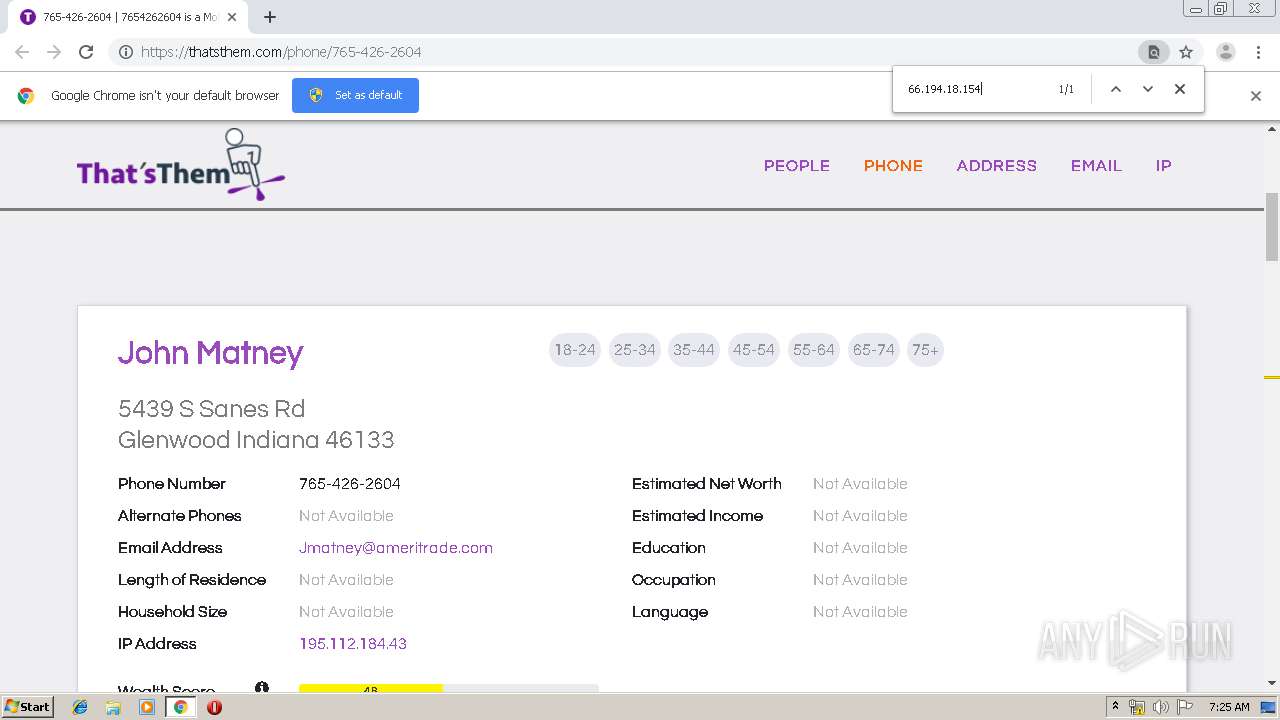The height and width of the screenshot is (720, 1280).
Task: Click the That'sThem logo
Action: click(x=181, y=165)
